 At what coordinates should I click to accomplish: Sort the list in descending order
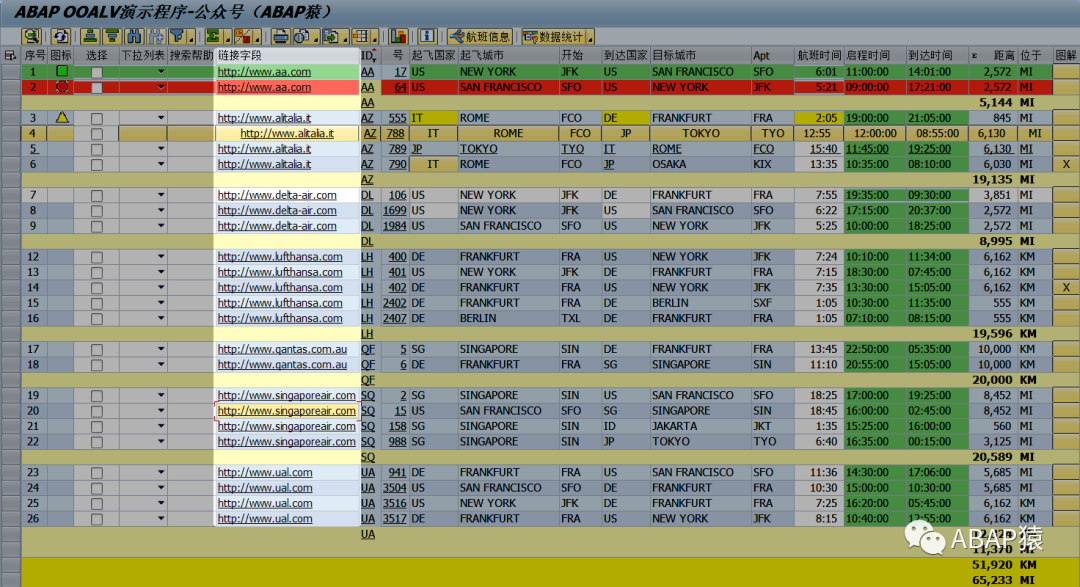(112, 37)
